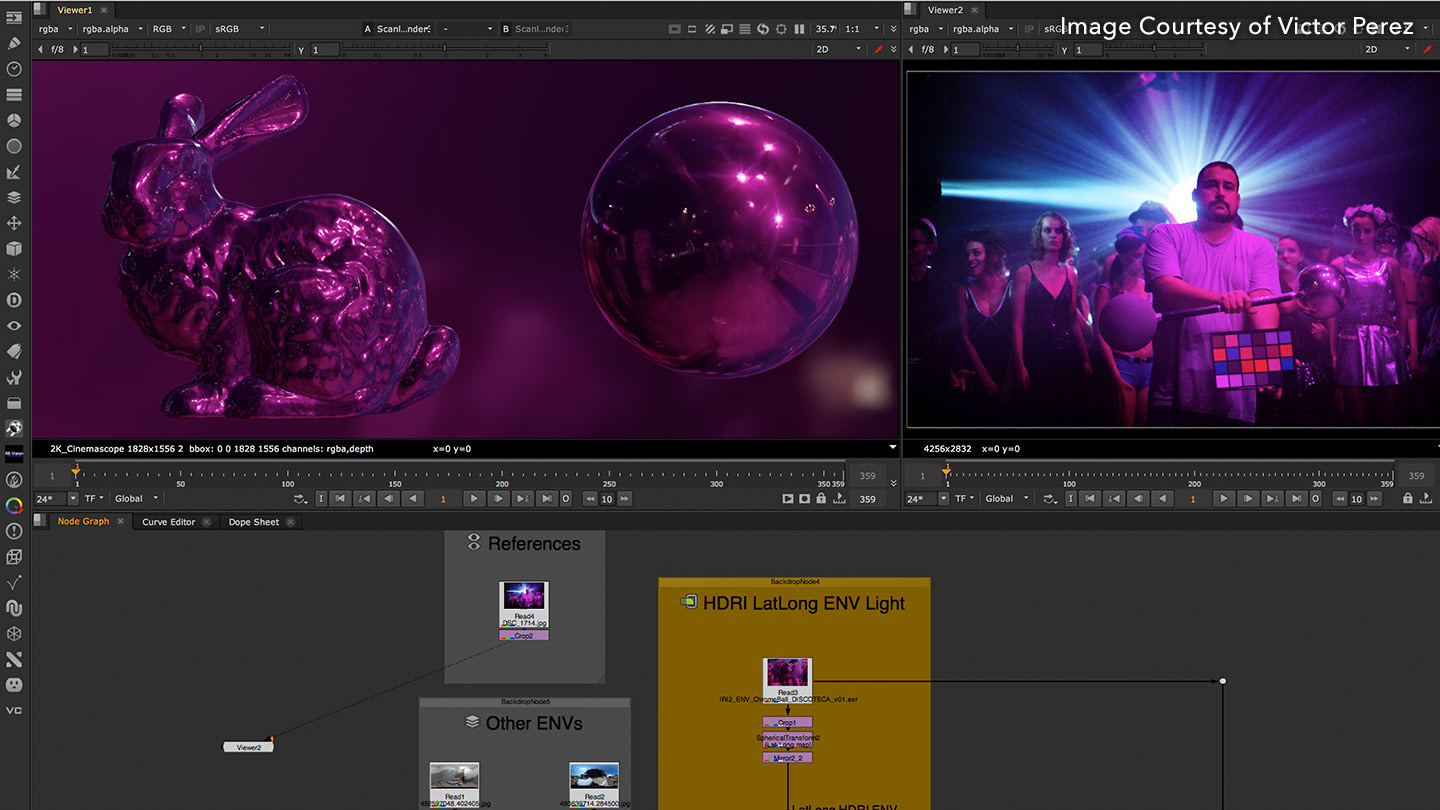Open the Transform nodes move icon
Screen dimensions: 1440x810
coord(14,223)
